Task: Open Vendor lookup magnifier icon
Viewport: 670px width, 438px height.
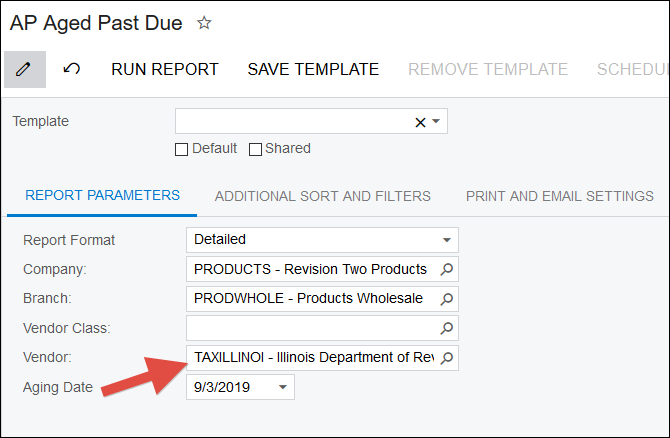Action: [x=447, y=357]
